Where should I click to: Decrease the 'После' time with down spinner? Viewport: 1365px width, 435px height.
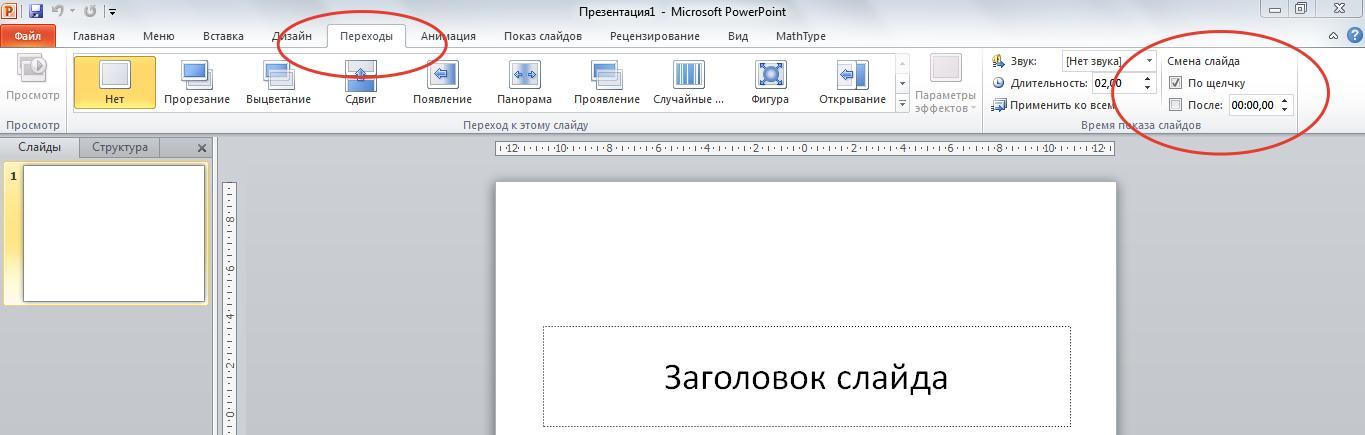pyautogui.click(x=1285, y=109)
